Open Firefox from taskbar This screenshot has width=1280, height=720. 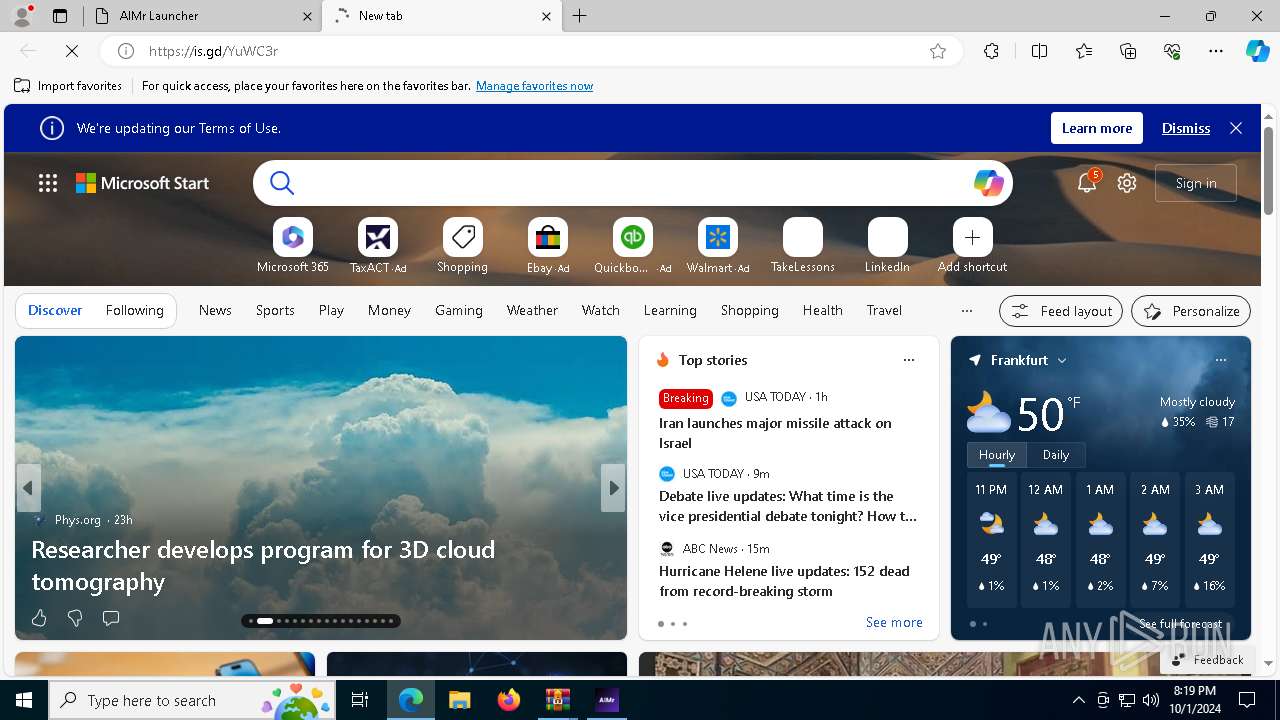508,700
